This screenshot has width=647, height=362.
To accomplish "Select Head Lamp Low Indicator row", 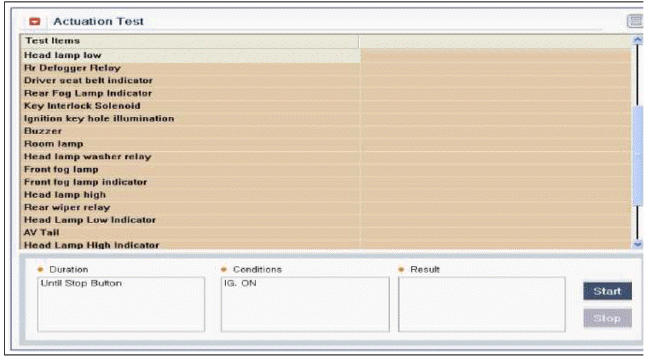I will pos(326,220).
